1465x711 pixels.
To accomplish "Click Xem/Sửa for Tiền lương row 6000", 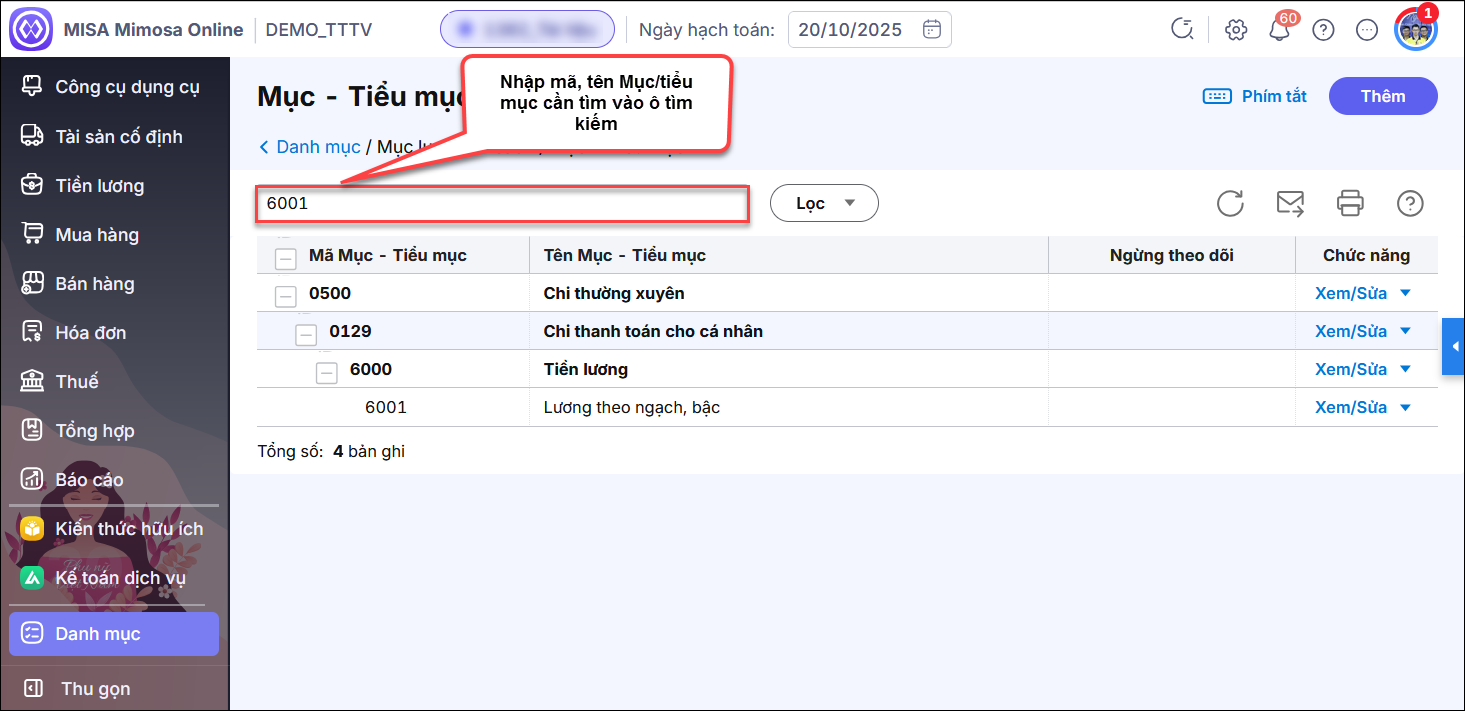I will coord(1351,369).
